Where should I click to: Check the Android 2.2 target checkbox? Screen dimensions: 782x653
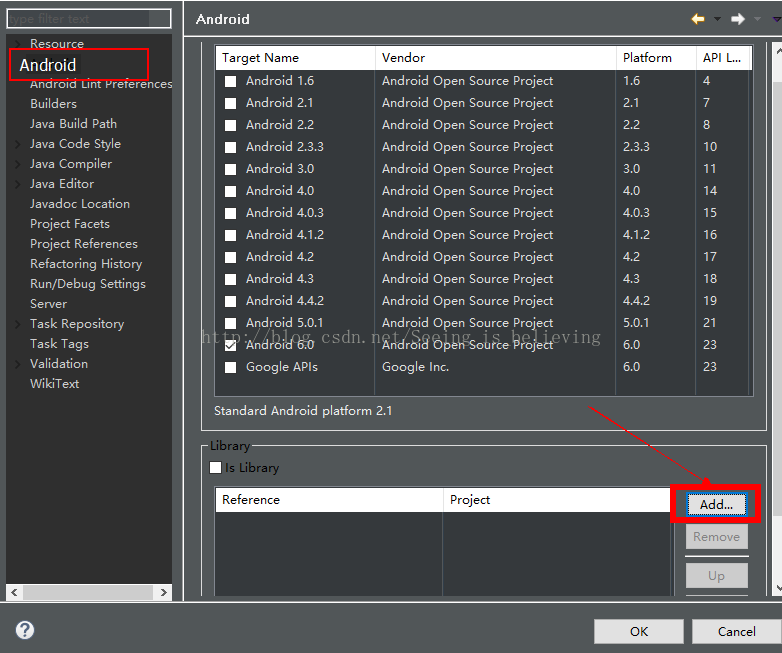pos(230,125)
